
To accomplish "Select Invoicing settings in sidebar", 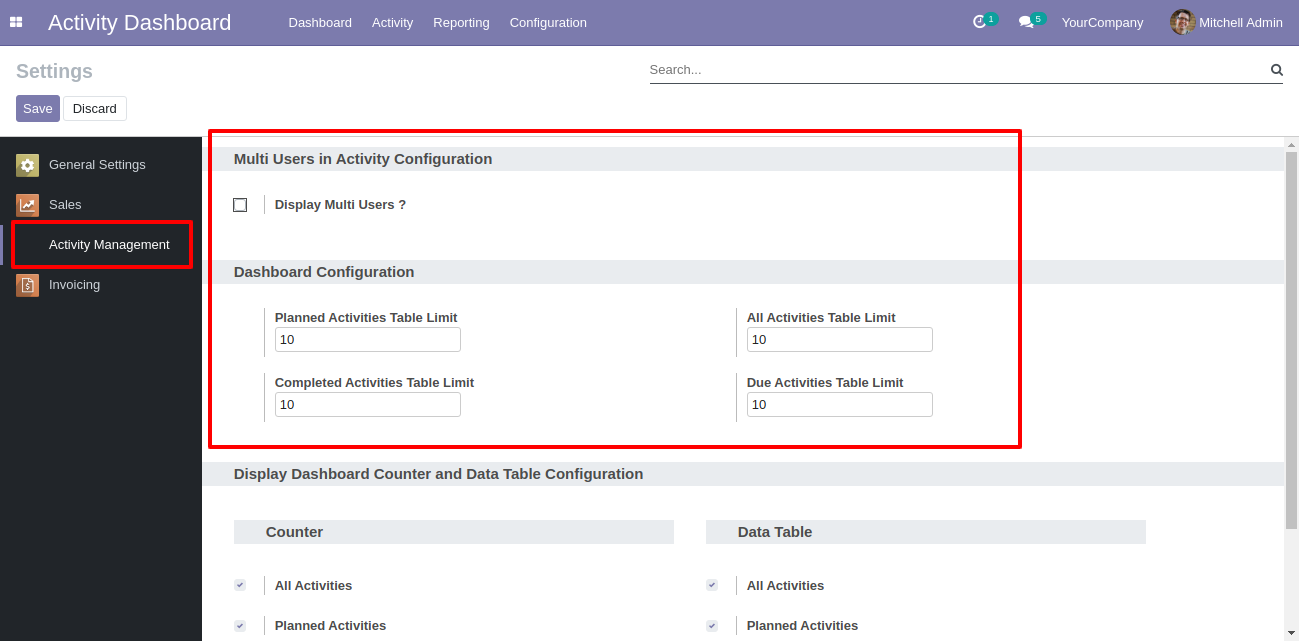I will (101, 285).
